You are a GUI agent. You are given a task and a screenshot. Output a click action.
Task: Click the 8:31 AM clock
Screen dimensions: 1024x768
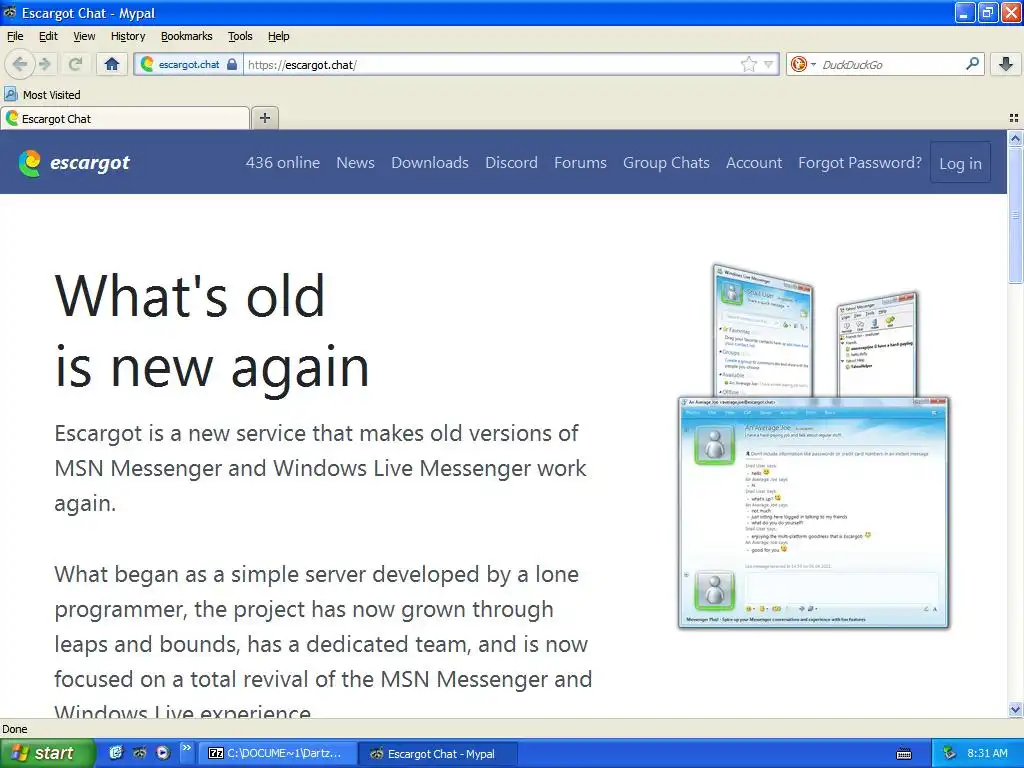pyautogui.click(x=987, y=753)
